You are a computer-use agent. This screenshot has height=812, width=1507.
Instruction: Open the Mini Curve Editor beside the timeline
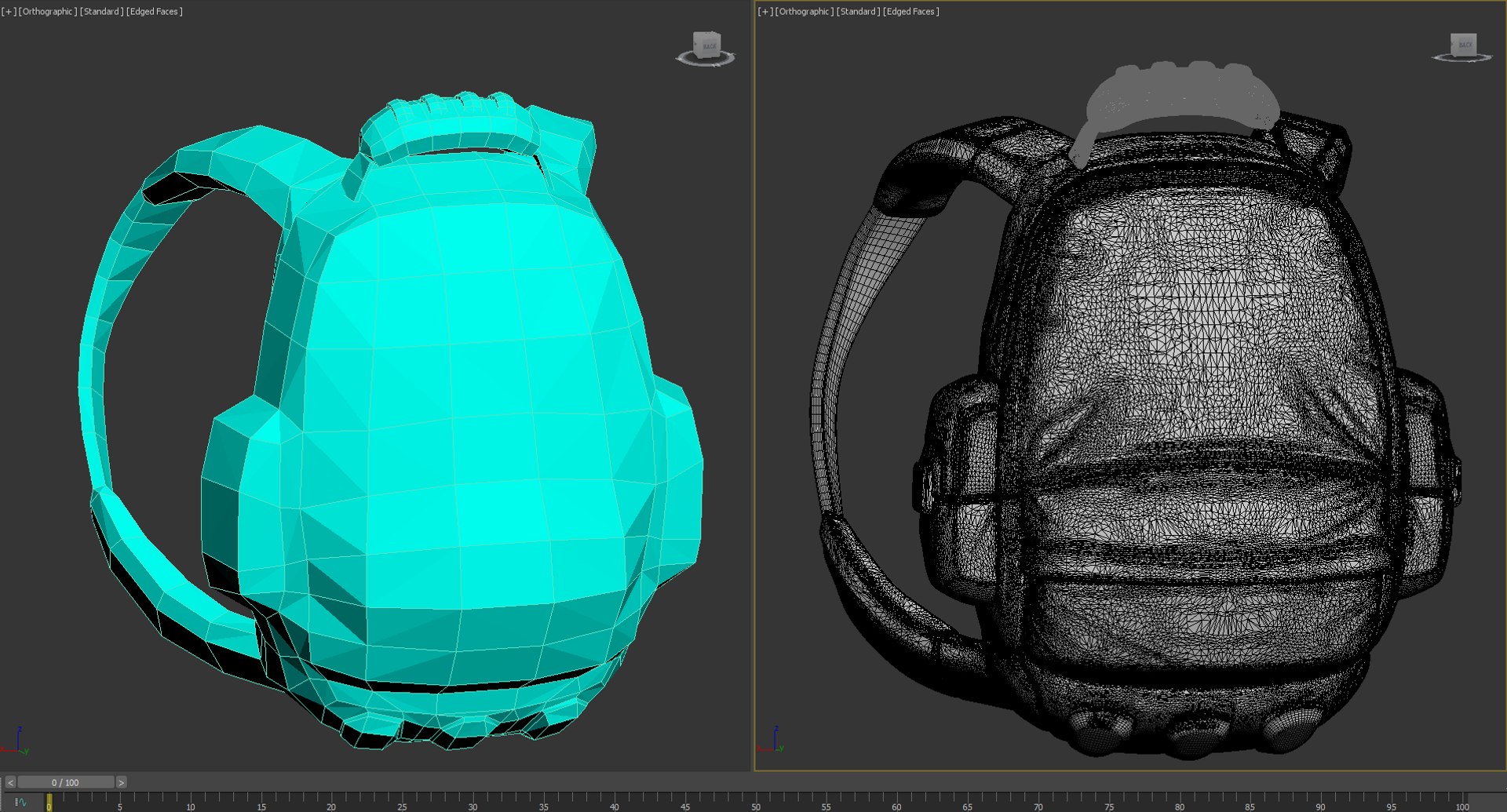[20, 802]
